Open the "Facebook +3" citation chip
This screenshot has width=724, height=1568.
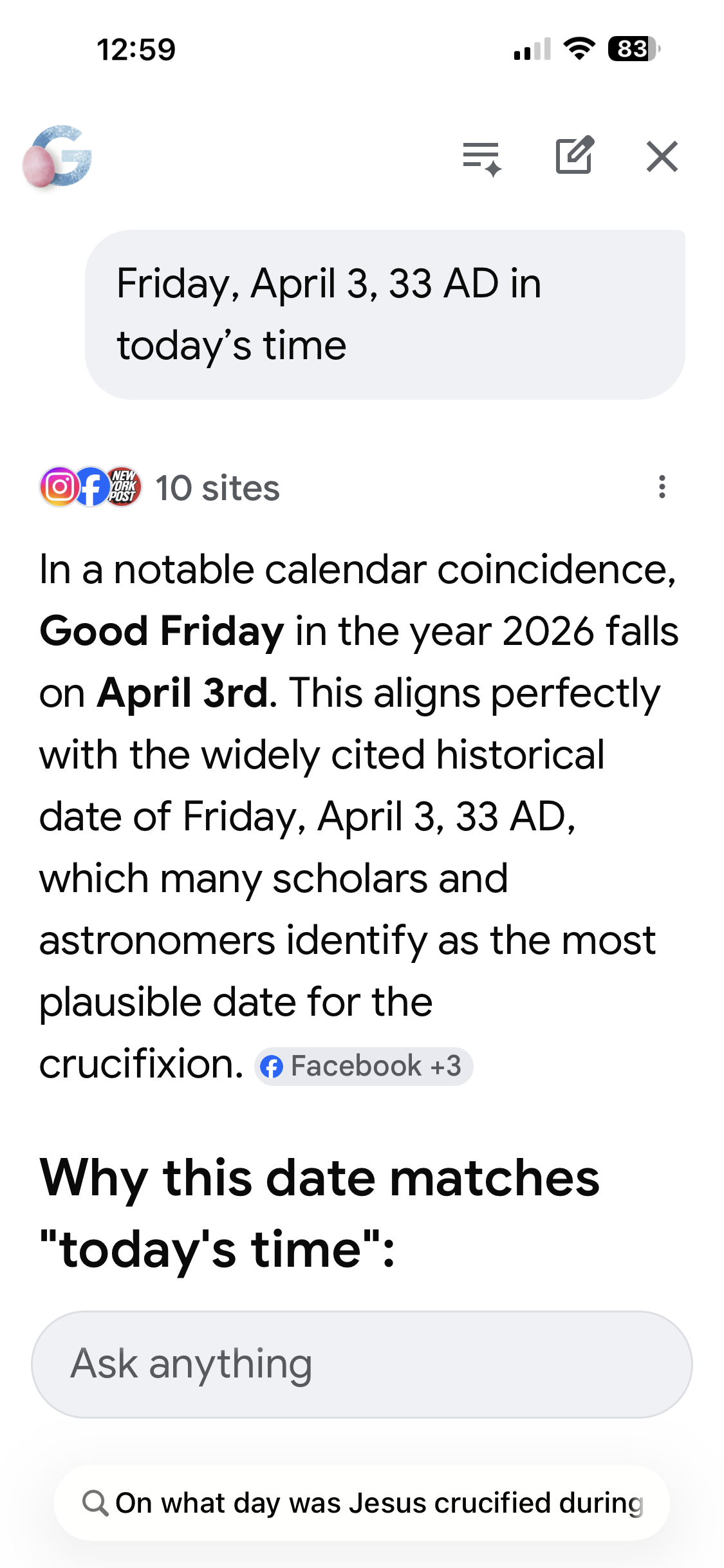pos(364,1066)
